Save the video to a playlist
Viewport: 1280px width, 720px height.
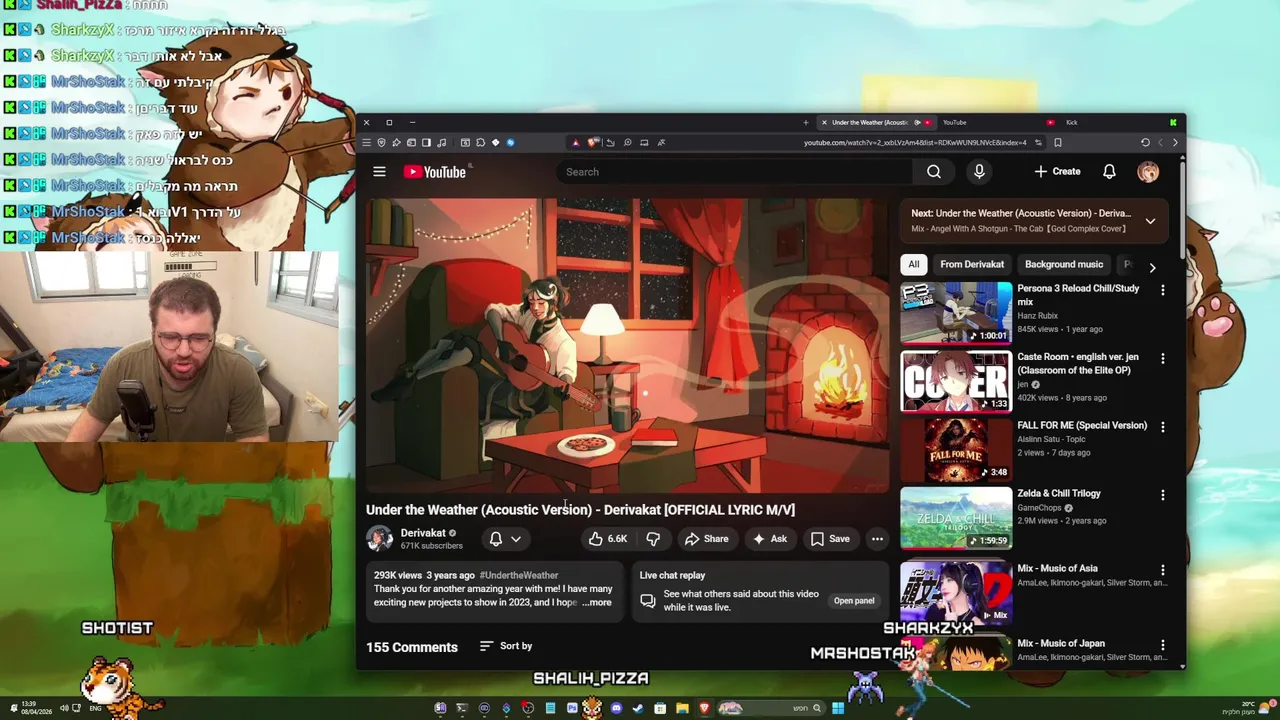coord(830,539)
